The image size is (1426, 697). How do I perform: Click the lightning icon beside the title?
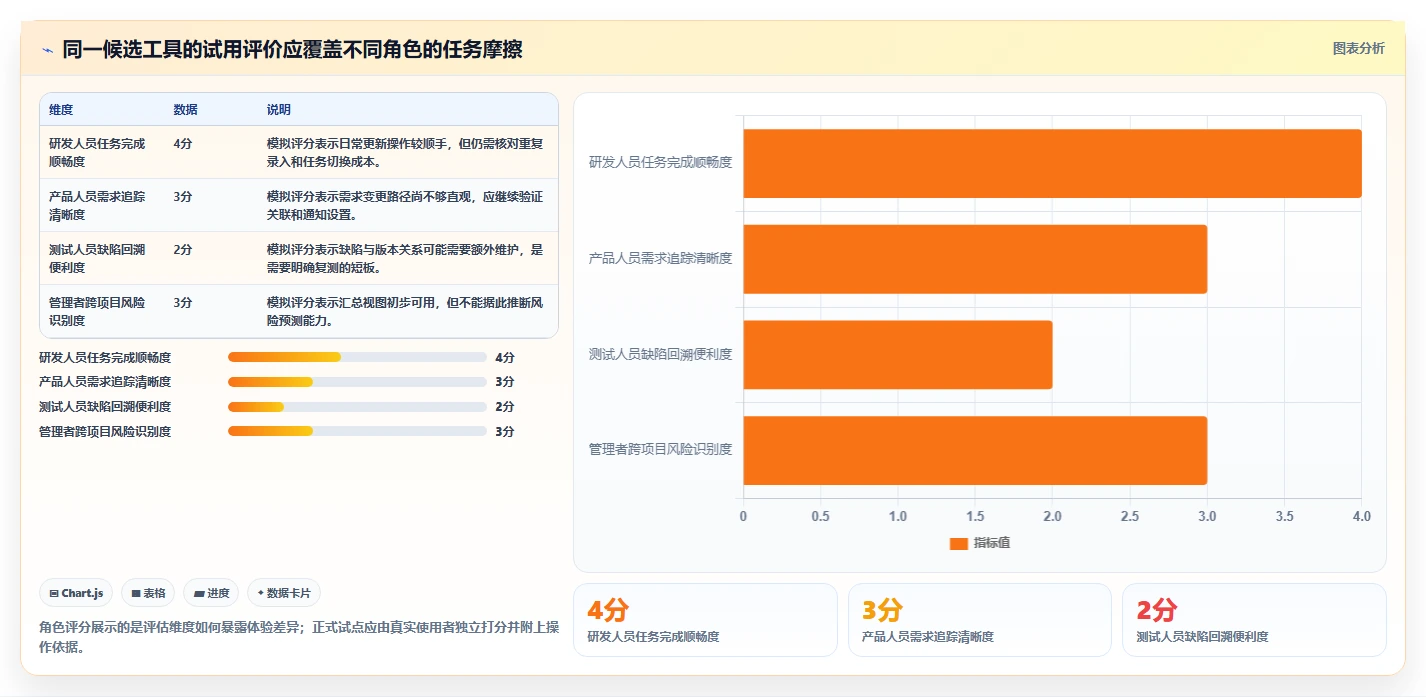coord(47,49)
